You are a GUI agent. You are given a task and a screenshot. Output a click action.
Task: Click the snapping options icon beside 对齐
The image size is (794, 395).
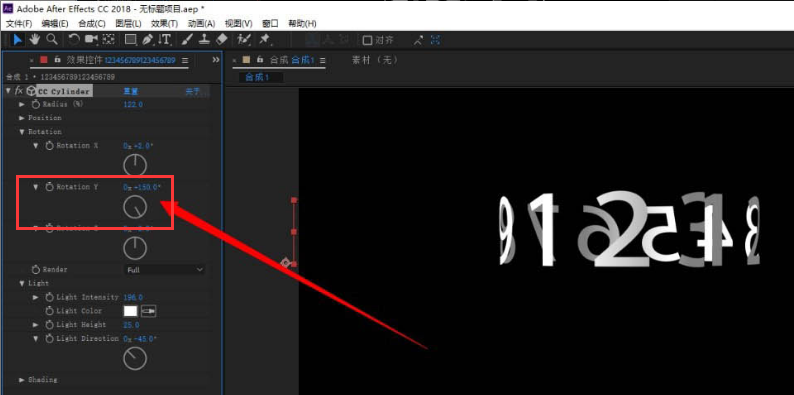tap(418, 40)
